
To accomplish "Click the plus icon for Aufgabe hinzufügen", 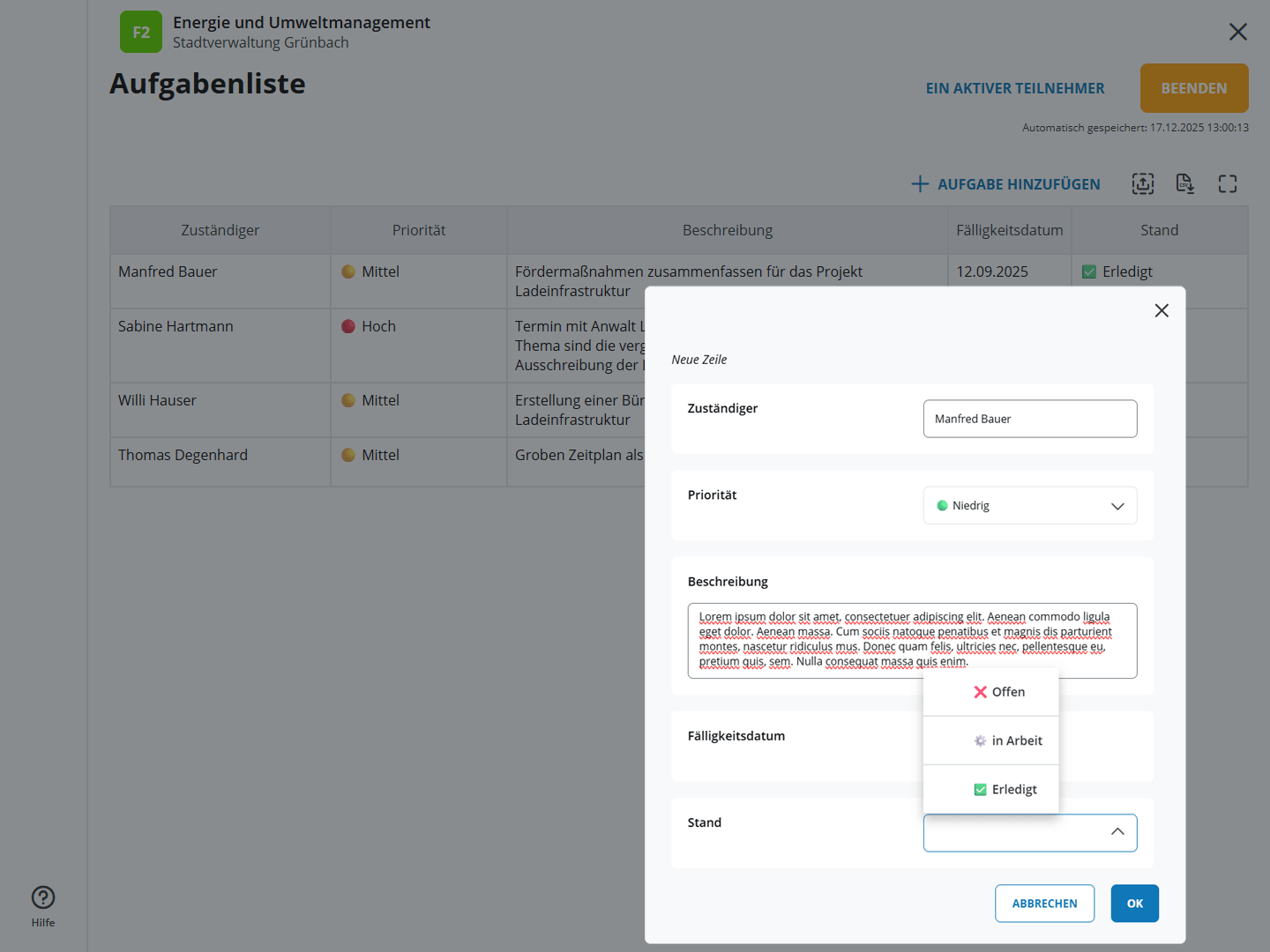I will click(920, 183).
